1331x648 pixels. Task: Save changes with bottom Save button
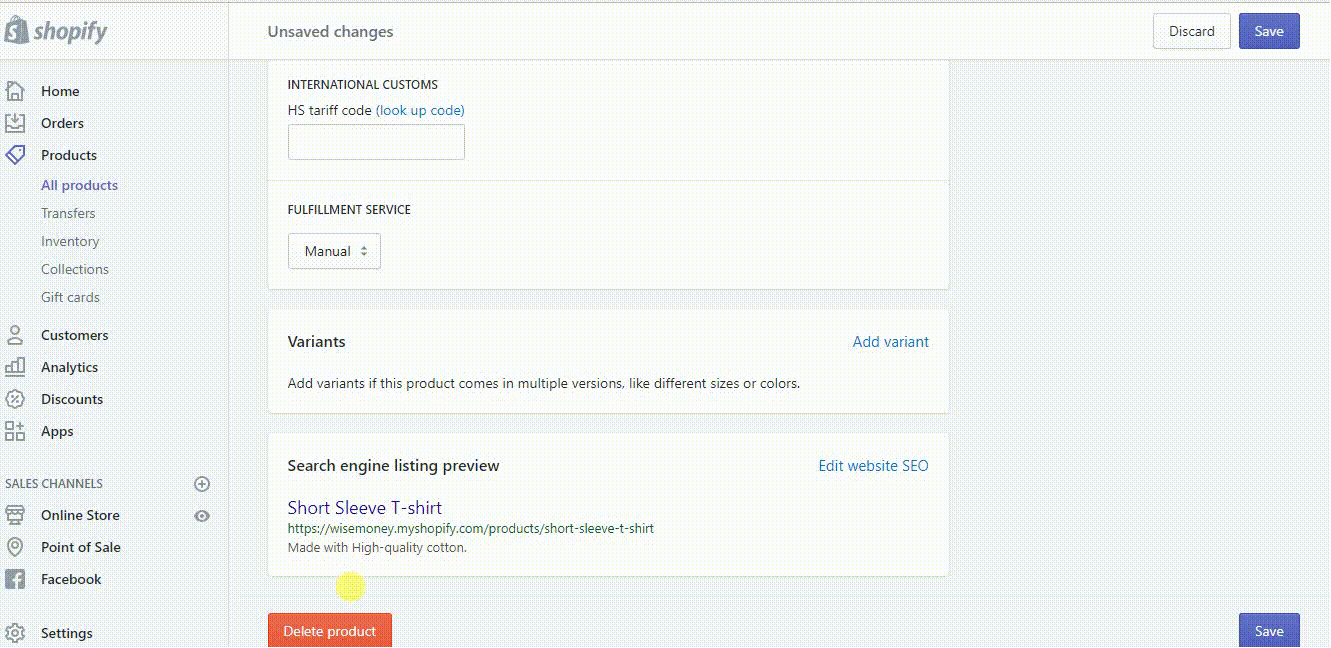pos(1269,630)
